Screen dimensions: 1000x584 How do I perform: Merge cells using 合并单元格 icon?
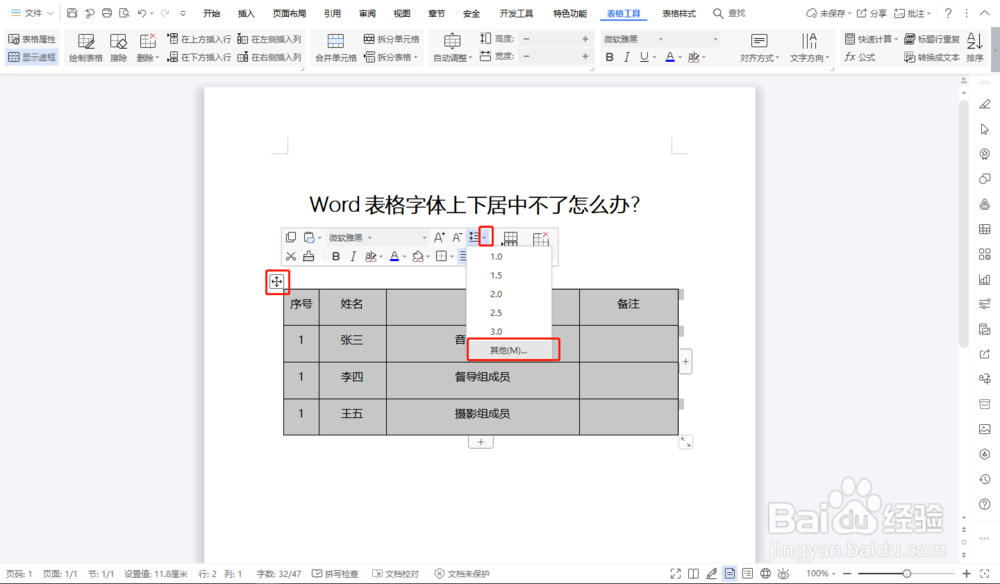pyautogui.click(x=337, y=42)
